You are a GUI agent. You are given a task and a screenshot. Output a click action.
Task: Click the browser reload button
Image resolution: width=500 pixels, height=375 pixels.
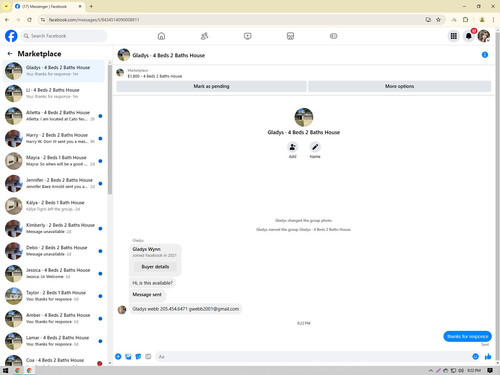coord(29,20)
